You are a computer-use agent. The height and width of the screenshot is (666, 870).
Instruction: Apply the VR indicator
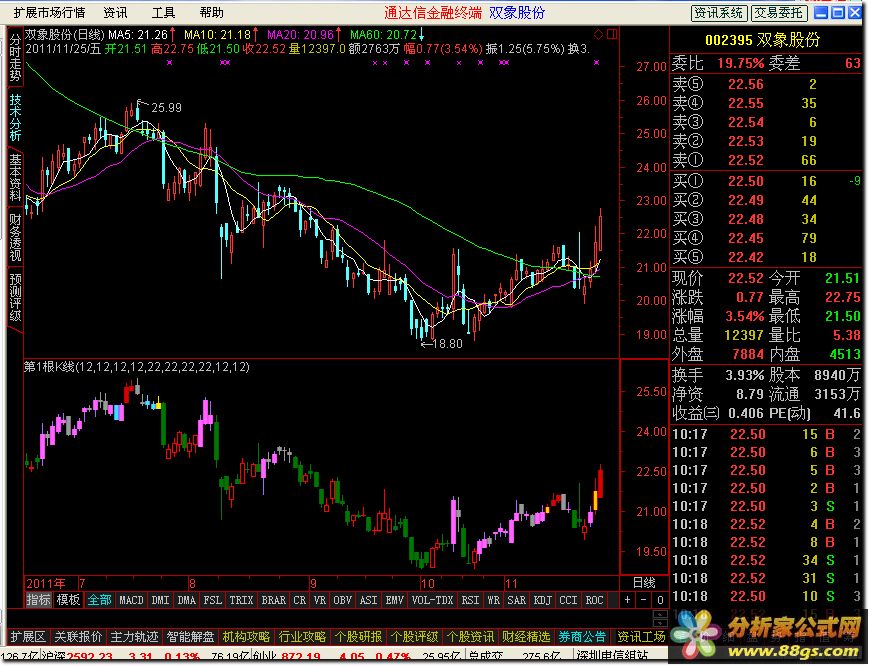tap(320, 600)
